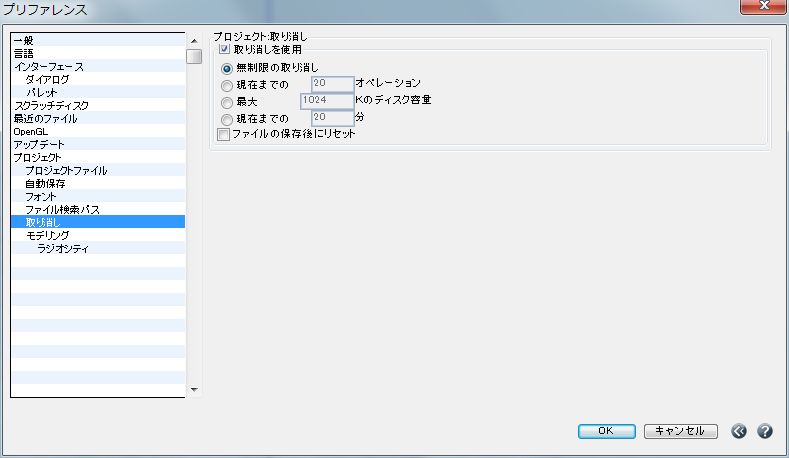
Task: Select the 自動保存 subcategory
Action: (98, 184)
